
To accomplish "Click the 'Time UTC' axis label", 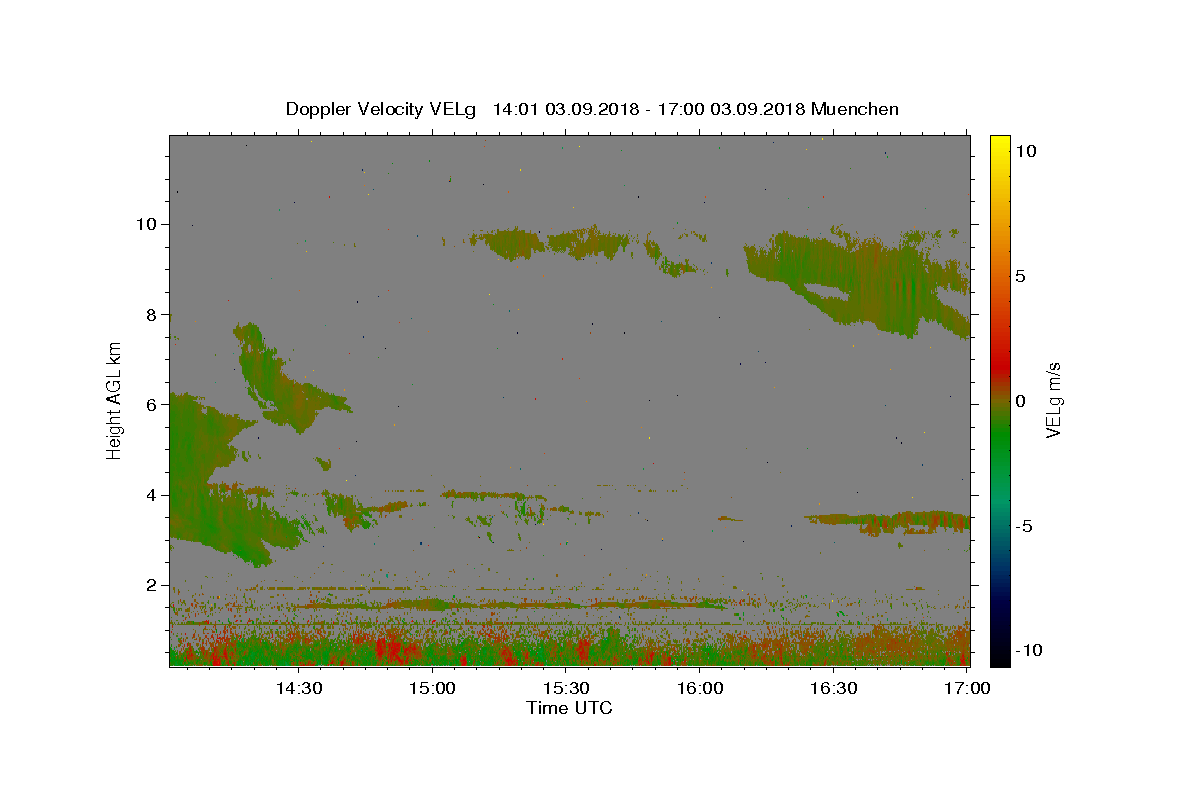I will coord(569,708).
